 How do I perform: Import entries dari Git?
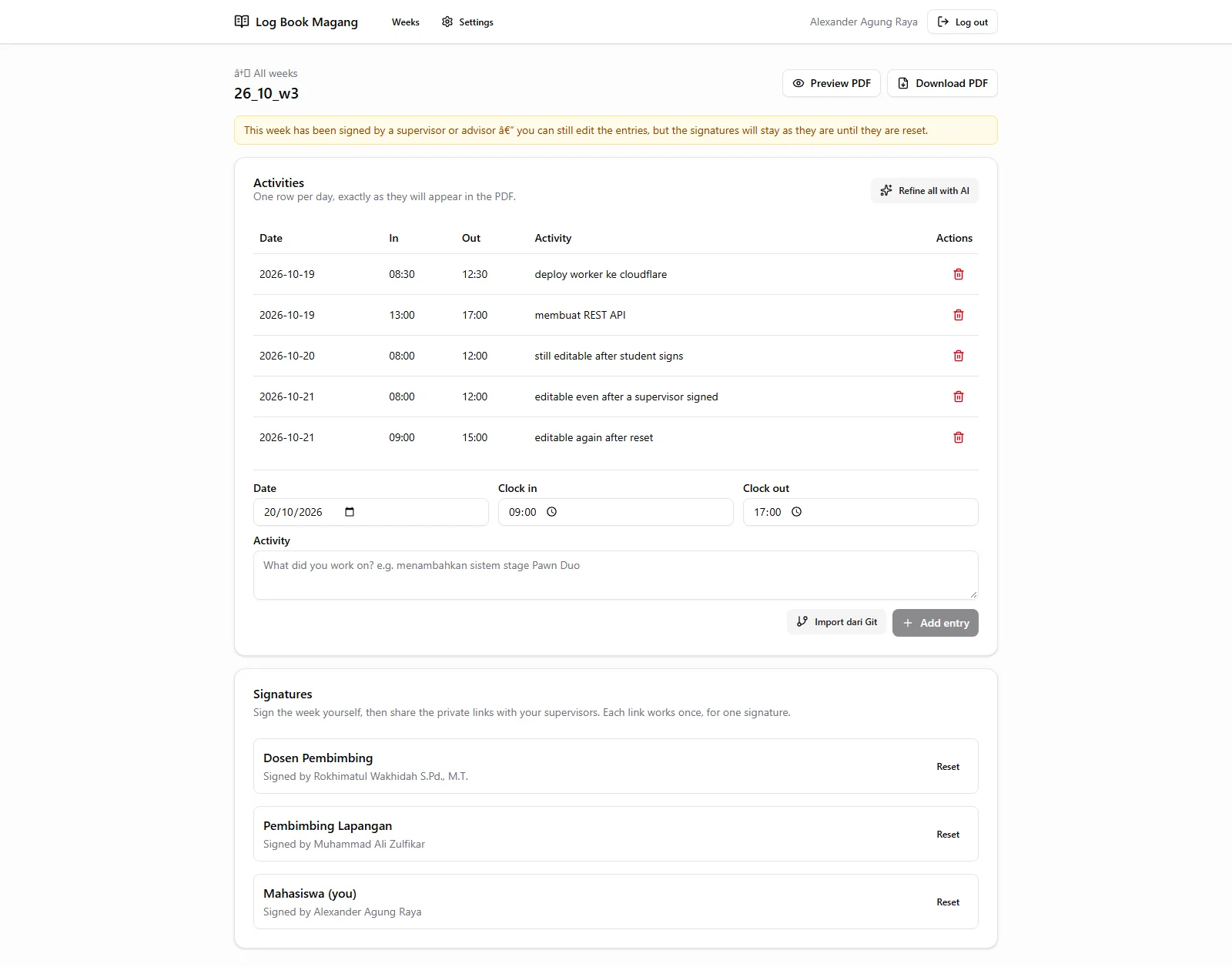pyautogui.click(x=836, y=622)
